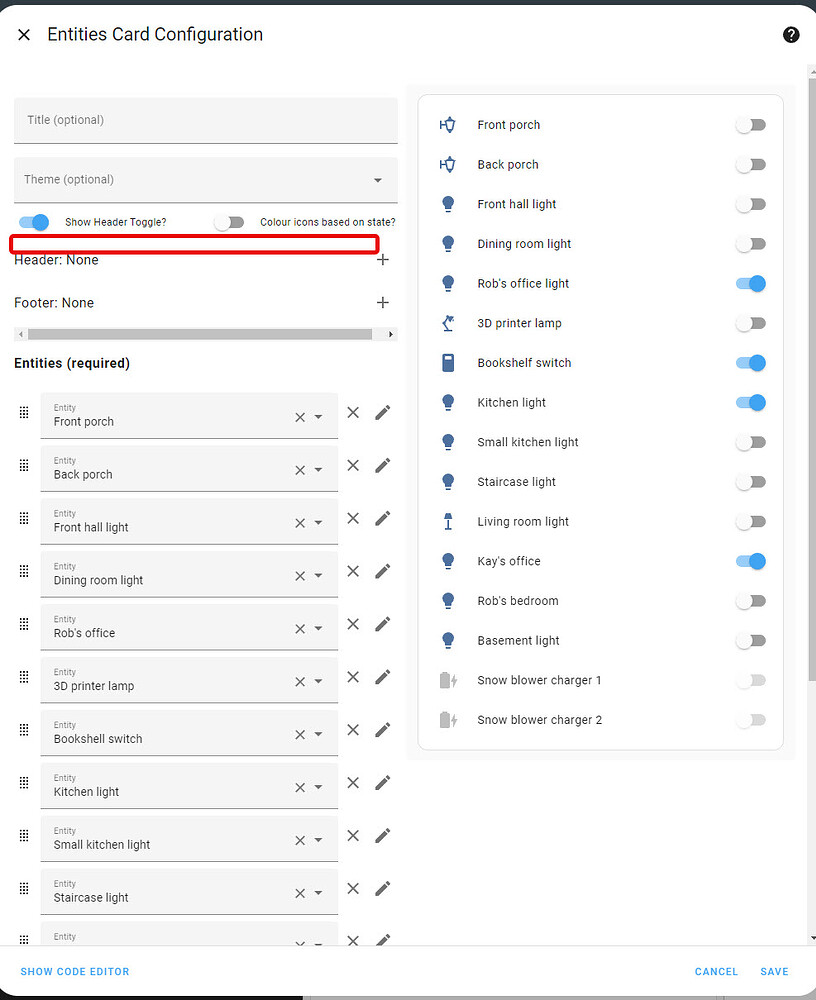
Task: Save the card configuration
Action: (774, 971)
